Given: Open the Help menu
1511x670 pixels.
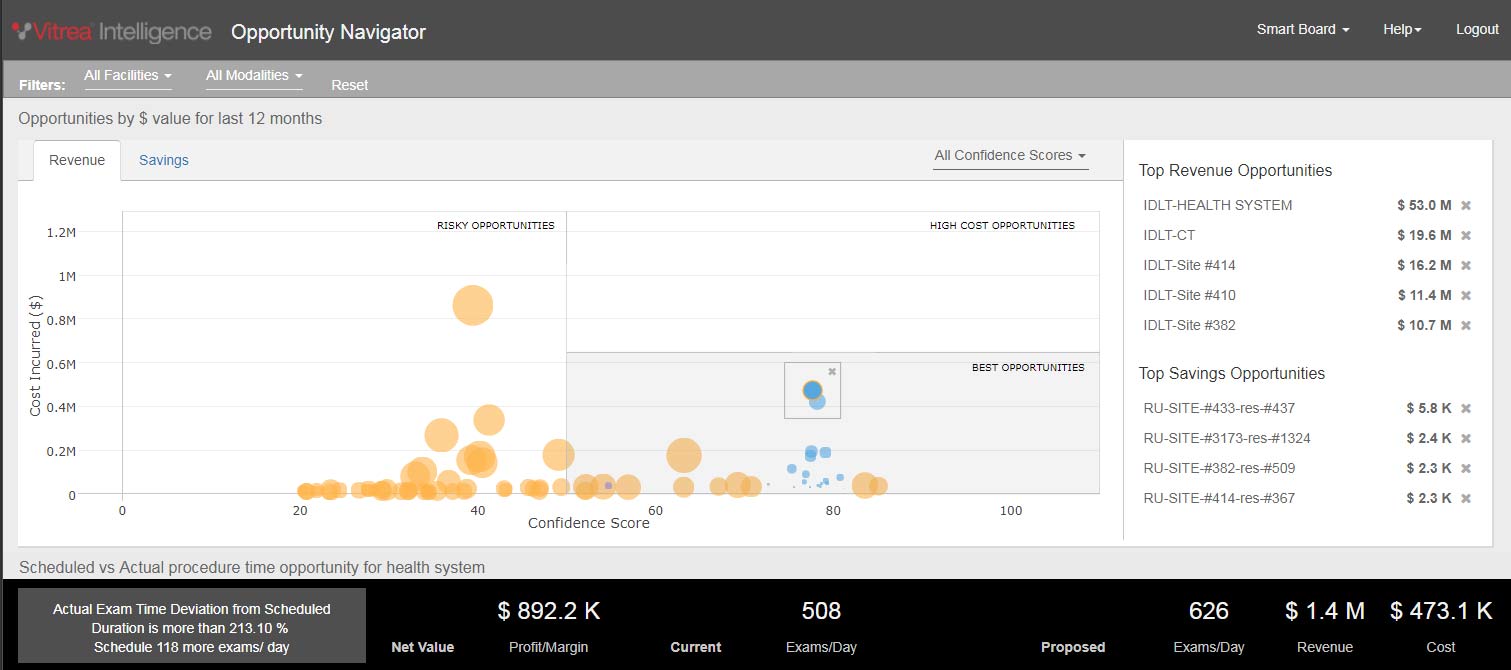Looking at the screenshot, I should click(x=1402, y=30).
